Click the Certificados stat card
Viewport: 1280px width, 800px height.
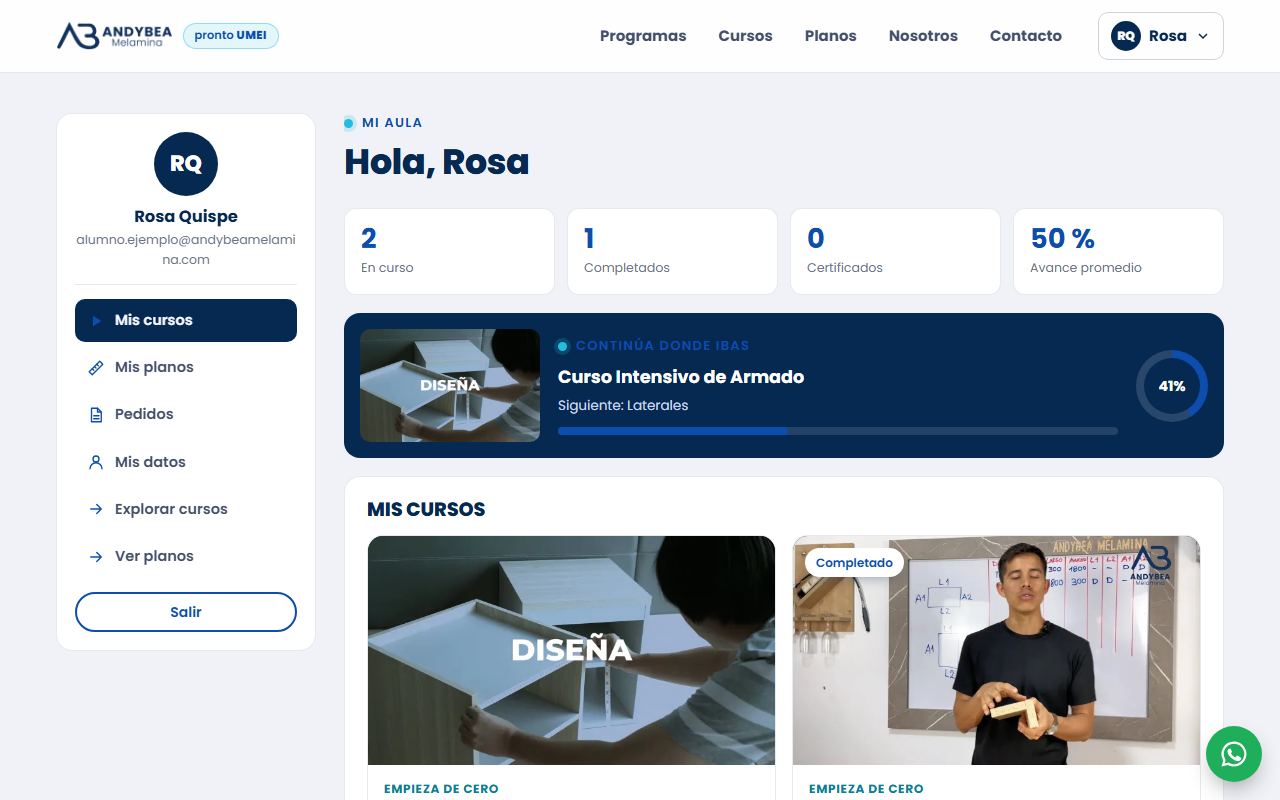895,251
